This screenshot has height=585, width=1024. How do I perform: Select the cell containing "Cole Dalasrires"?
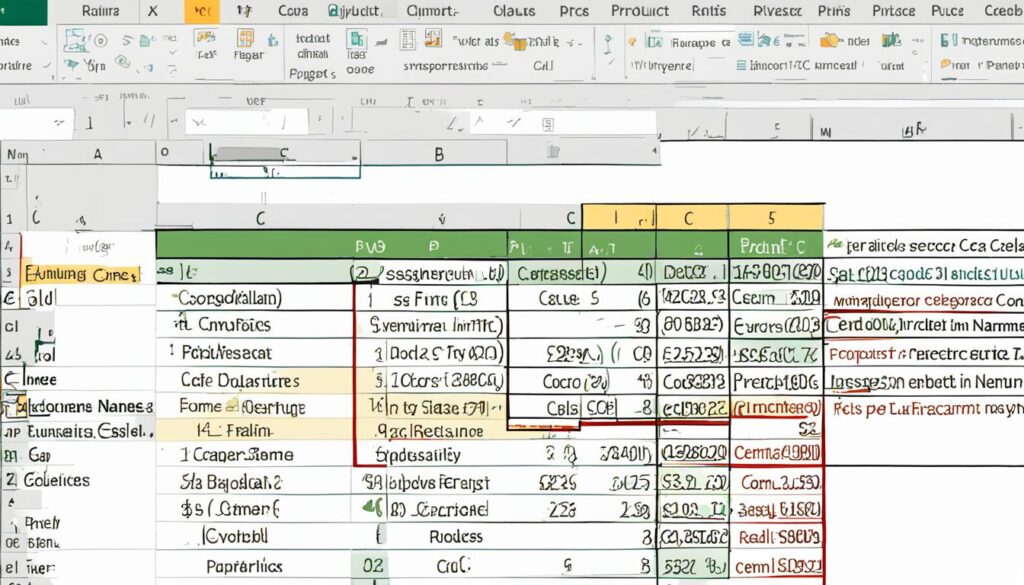pos(238,380)
